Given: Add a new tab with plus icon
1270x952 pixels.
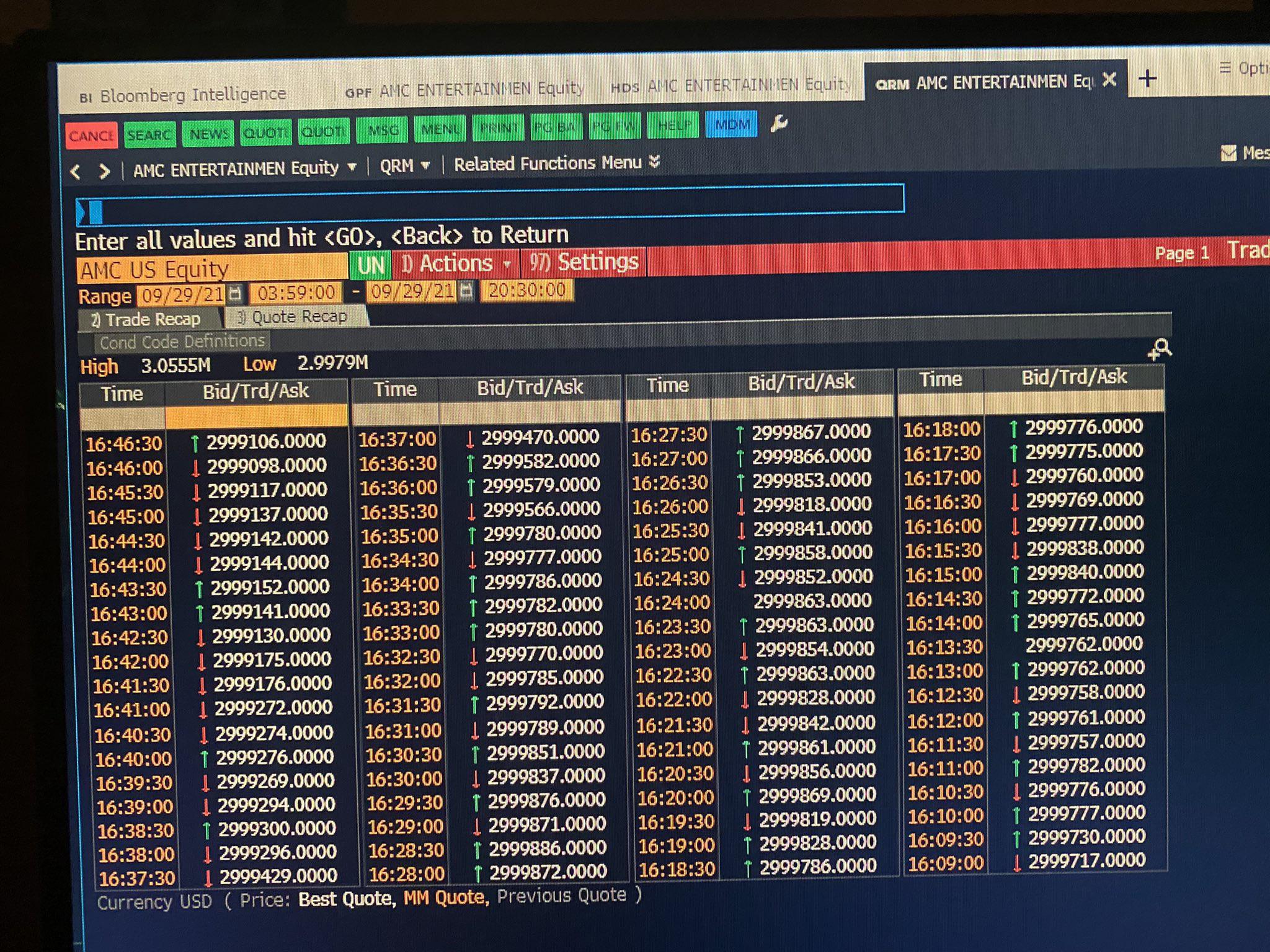Looking at the screenshot, I should coord(1147,78).
